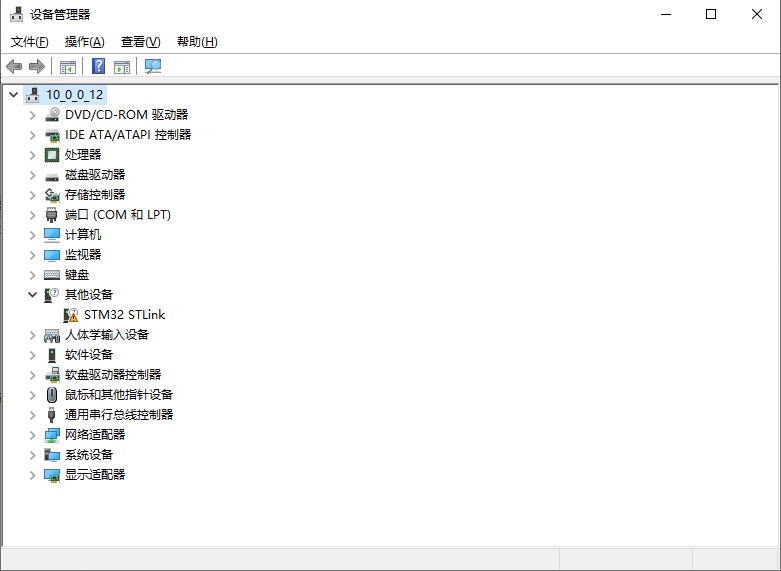Click the system devices folder icon
Screen dimensions: 781x571
tap(52, 455)
